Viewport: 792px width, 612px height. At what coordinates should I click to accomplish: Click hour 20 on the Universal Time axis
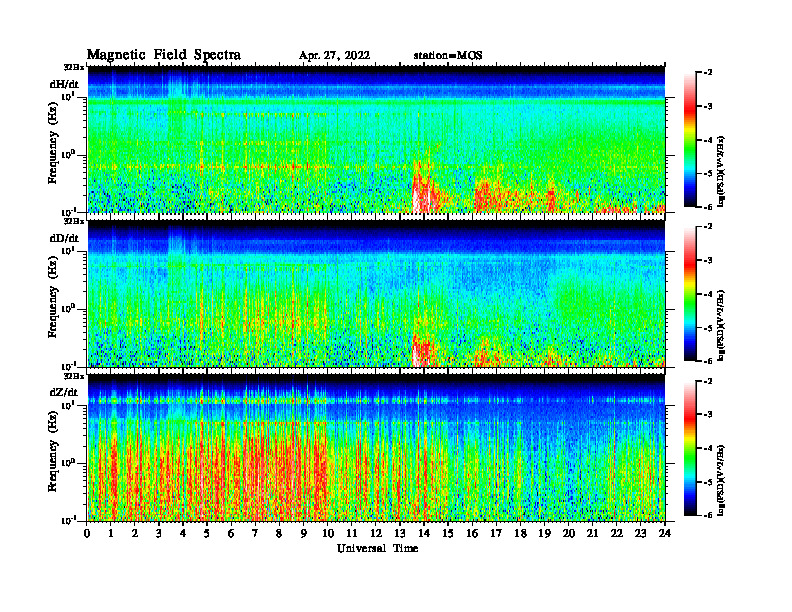569,534
